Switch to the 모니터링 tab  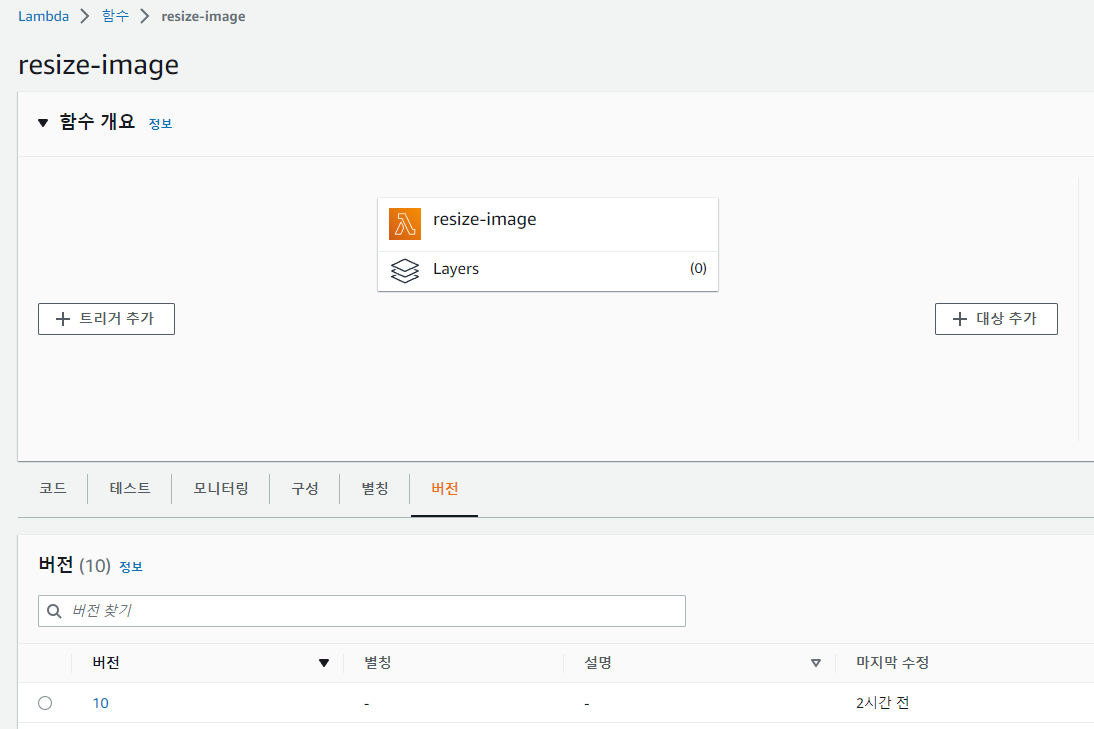tap(220, 488)
